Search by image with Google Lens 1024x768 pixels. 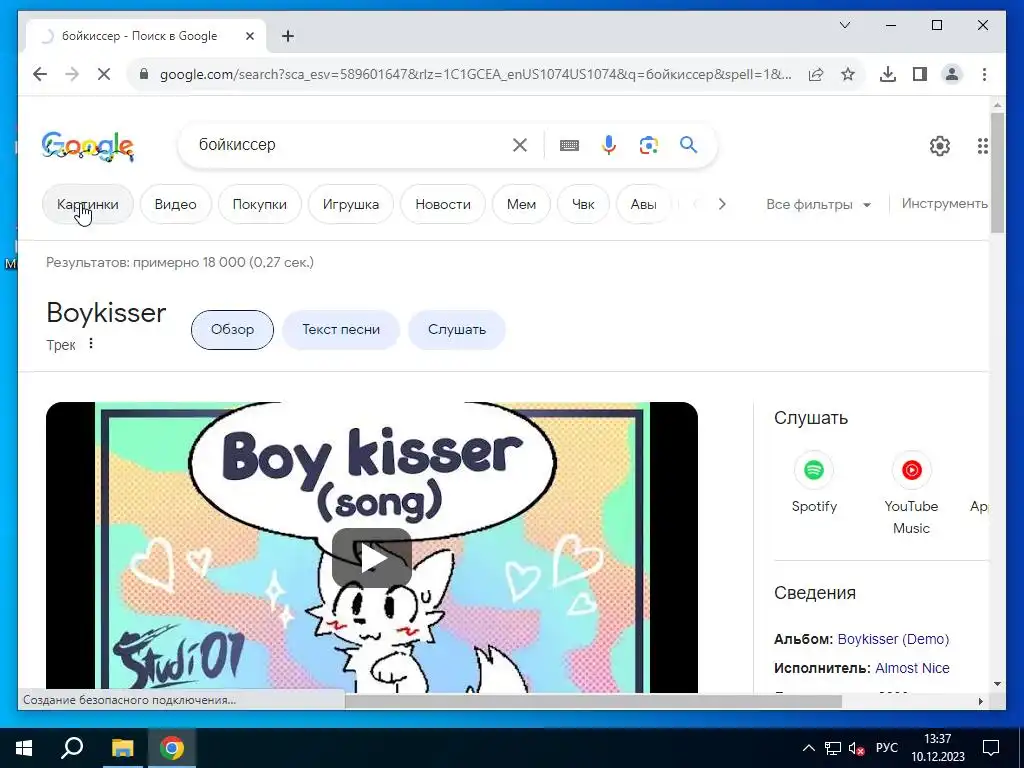click(x=648, y=145)
